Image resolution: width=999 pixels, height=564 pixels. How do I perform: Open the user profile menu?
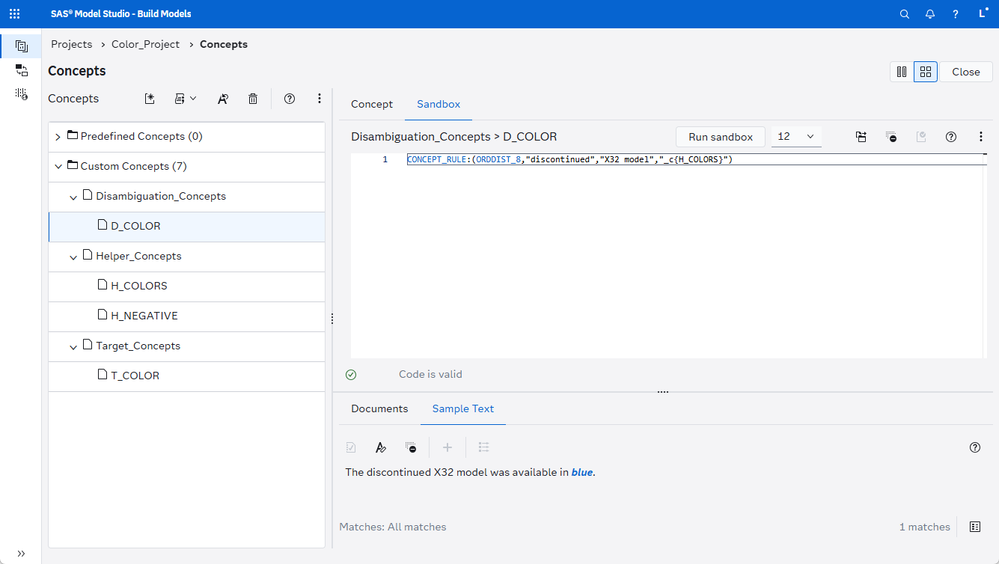(x=983, y=13)
